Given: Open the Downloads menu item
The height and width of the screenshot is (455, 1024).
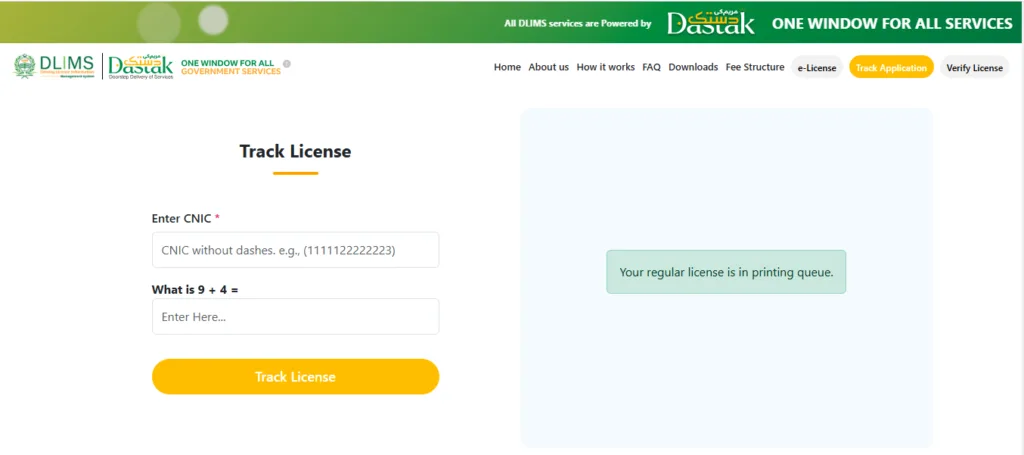Looking at the screenshot, I should (693, 67).
